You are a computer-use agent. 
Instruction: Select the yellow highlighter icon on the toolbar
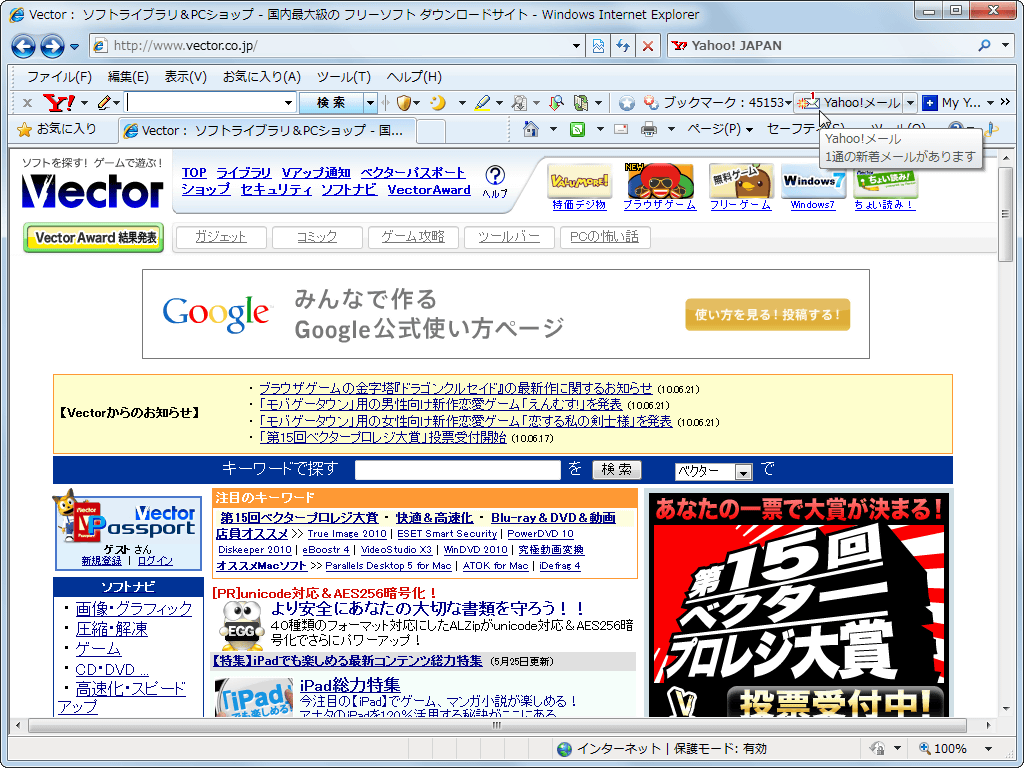(482, 103)
